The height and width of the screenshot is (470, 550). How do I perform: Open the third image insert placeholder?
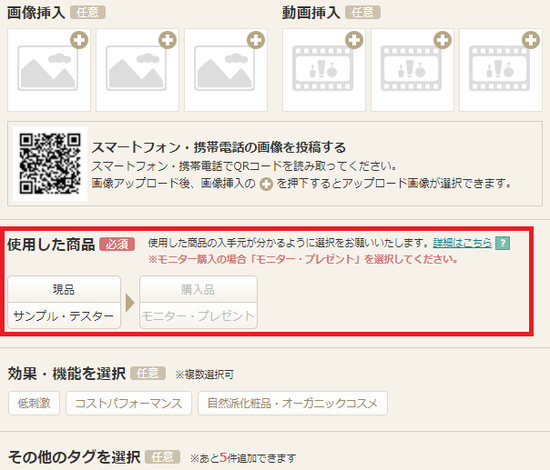click(226, 70)
